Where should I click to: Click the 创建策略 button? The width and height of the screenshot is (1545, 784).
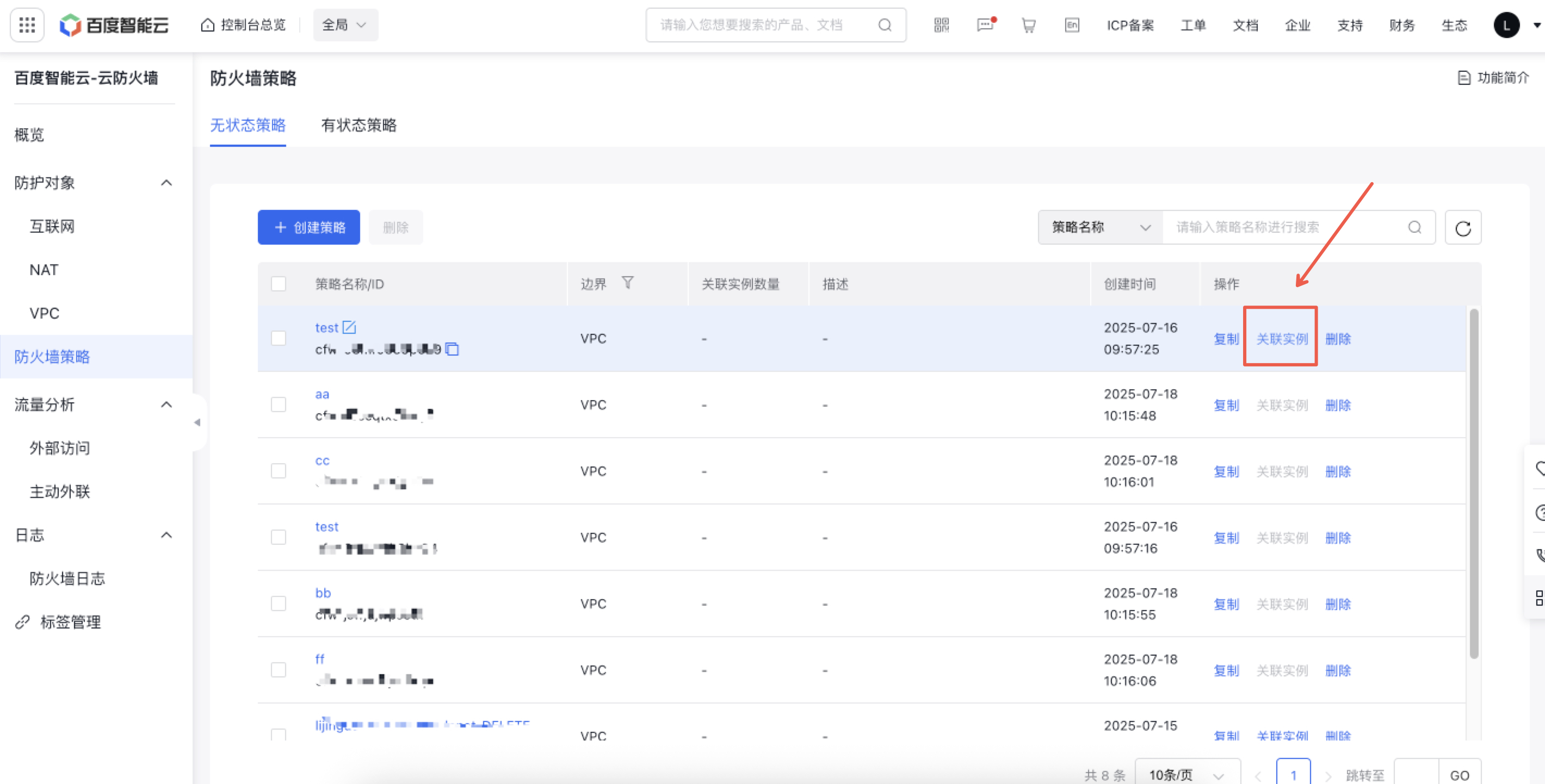pos(309,228)
